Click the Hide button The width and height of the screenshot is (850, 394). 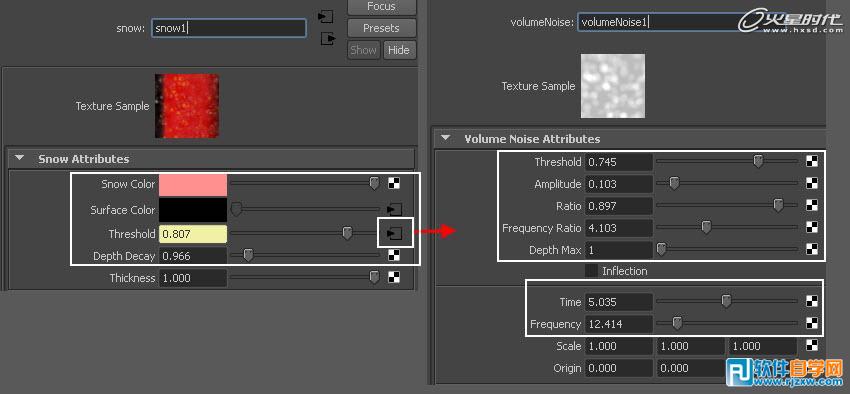(x=399, y=50)
